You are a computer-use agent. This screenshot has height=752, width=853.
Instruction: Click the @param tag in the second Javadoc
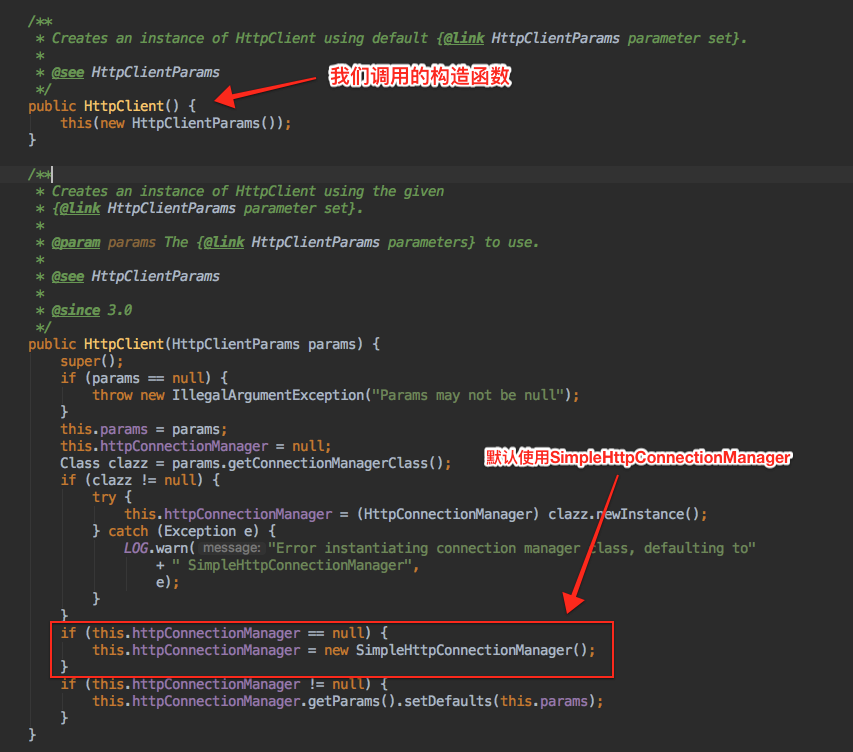tap(76, 242)
